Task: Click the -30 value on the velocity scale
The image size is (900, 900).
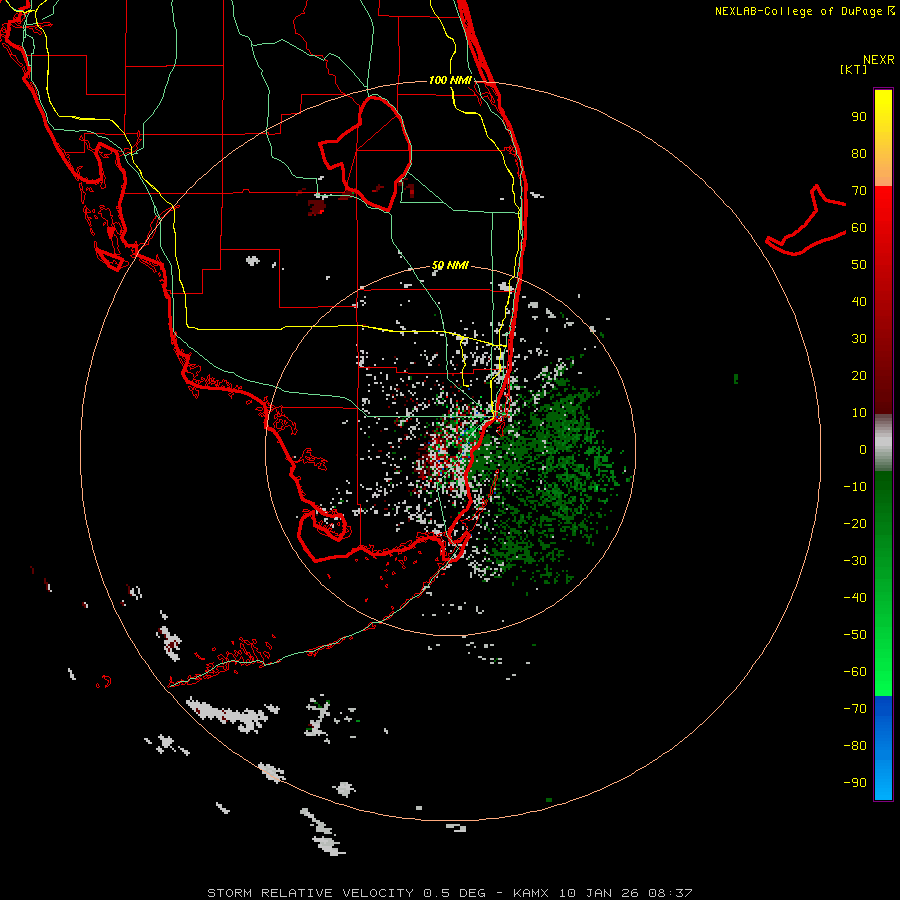Action: tap(855, 561)
